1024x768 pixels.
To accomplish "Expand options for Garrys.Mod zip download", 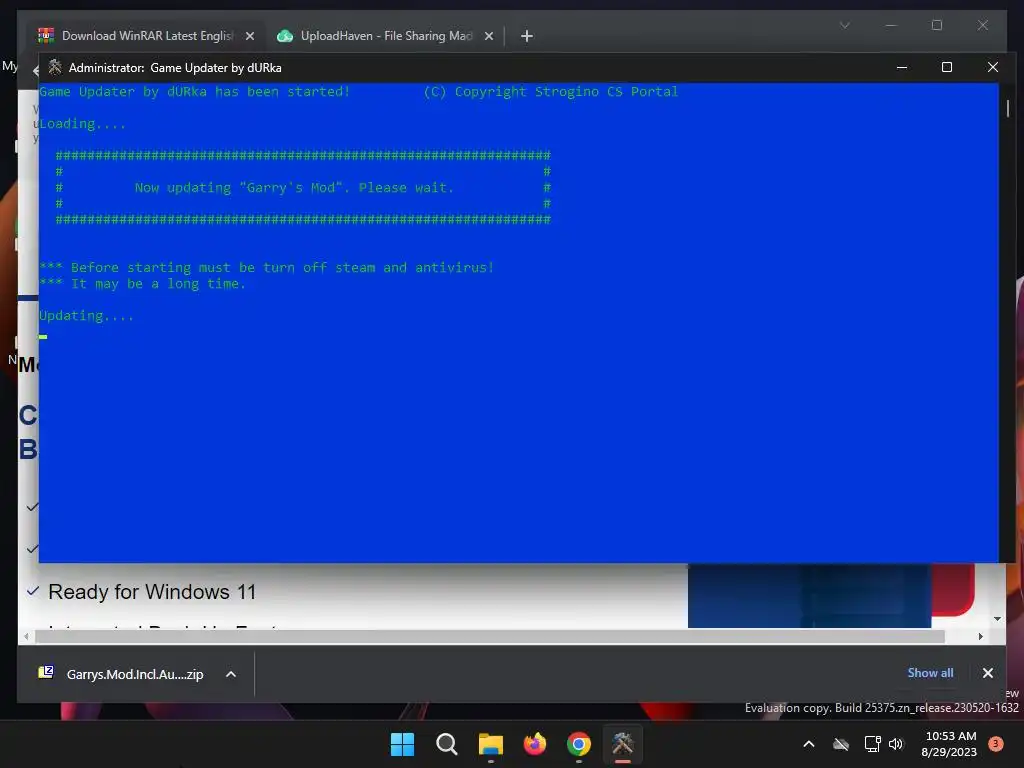I will (231, 674).
